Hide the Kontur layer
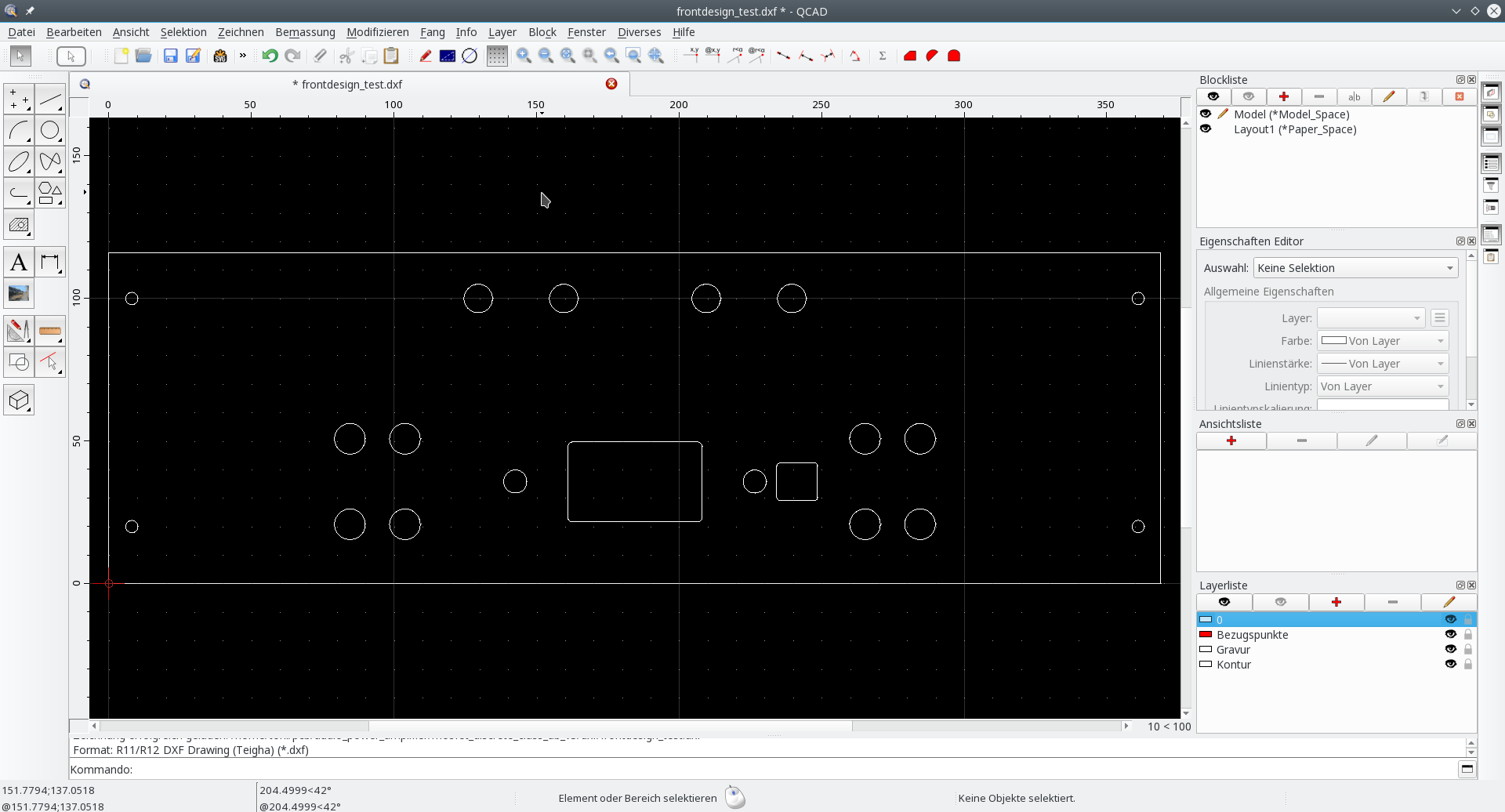The width and height of the screenshot is (1505, 812). 1451,664
